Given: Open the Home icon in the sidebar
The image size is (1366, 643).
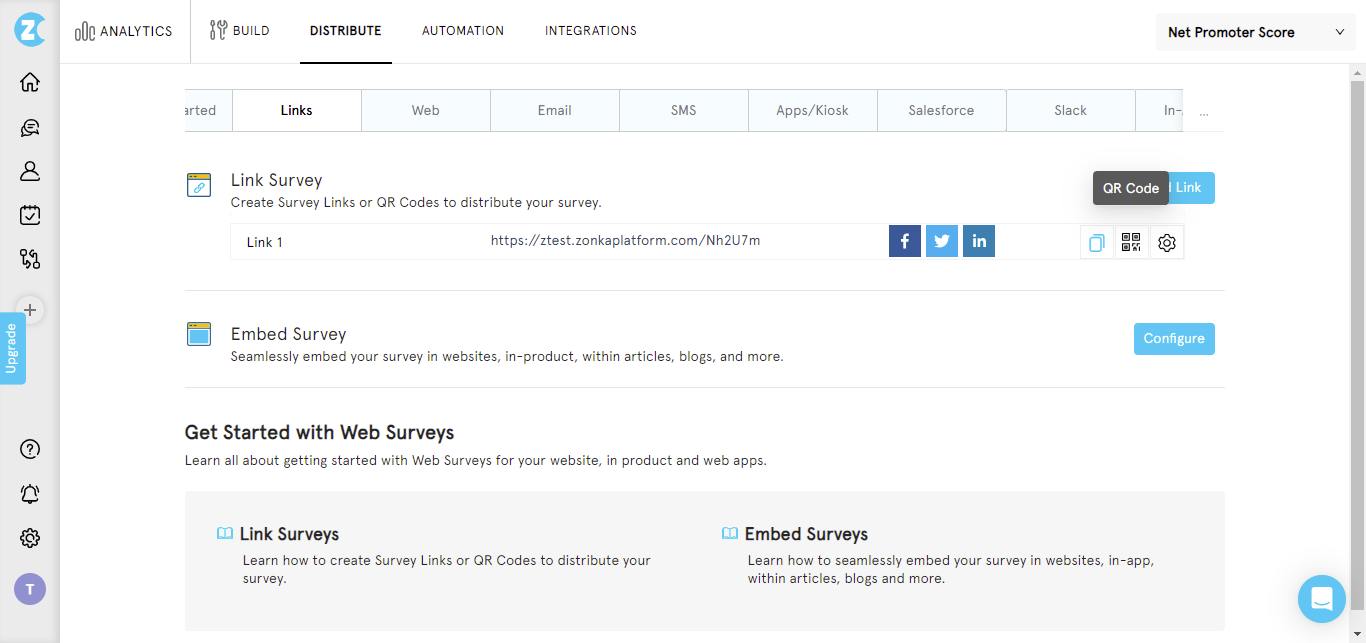Looking at the screenshot, I should (x=29, y=81).
